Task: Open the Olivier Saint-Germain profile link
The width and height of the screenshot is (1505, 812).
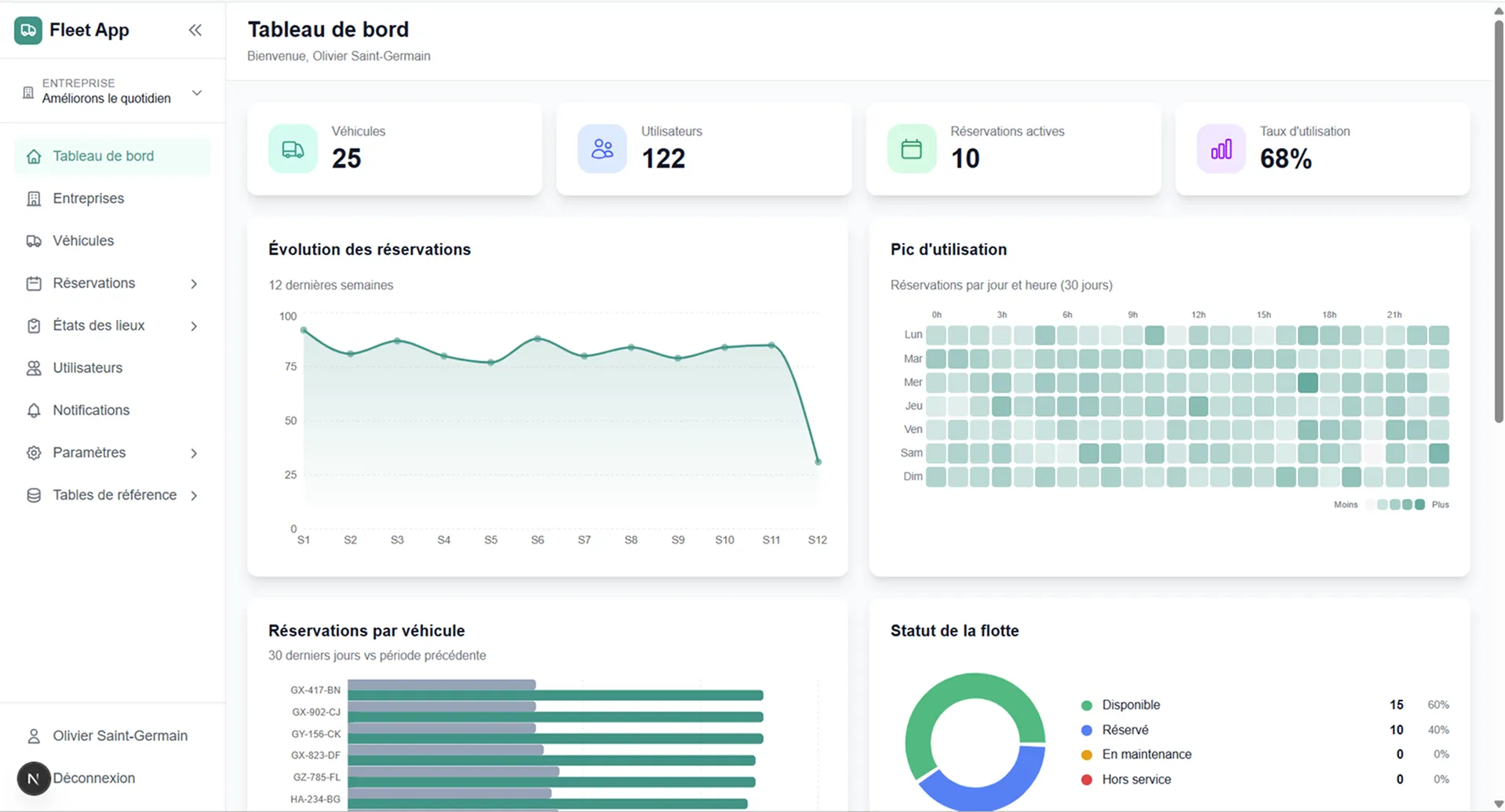Action: (x=119, y=736)
